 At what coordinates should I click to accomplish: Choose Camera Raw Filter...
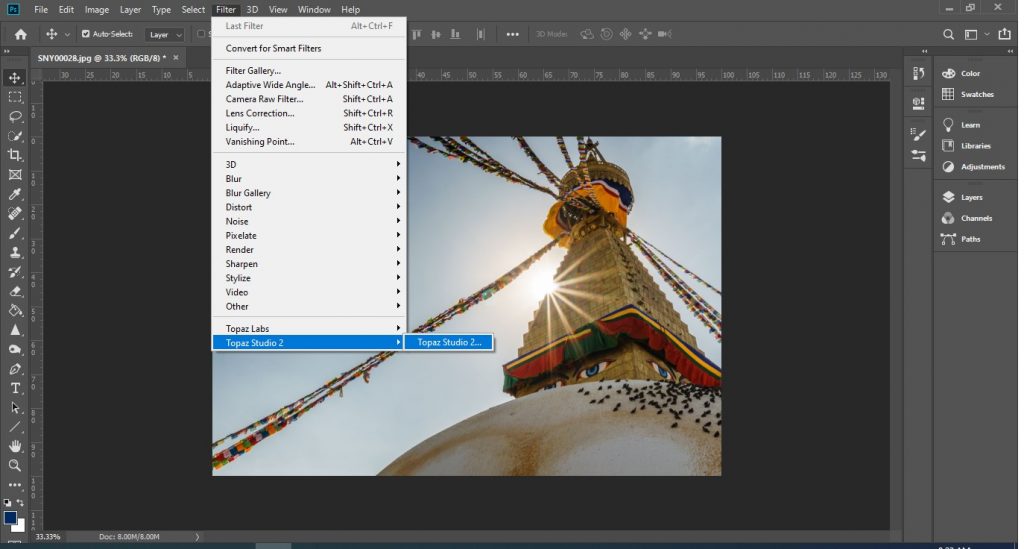click(309, 99)
